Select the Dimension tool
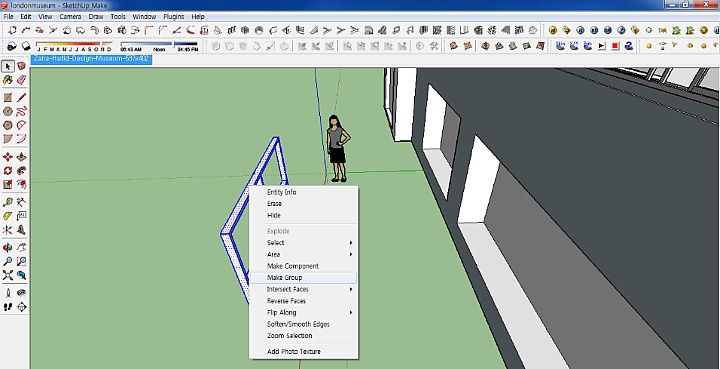 pyautogui.click(x=22, y=202)
